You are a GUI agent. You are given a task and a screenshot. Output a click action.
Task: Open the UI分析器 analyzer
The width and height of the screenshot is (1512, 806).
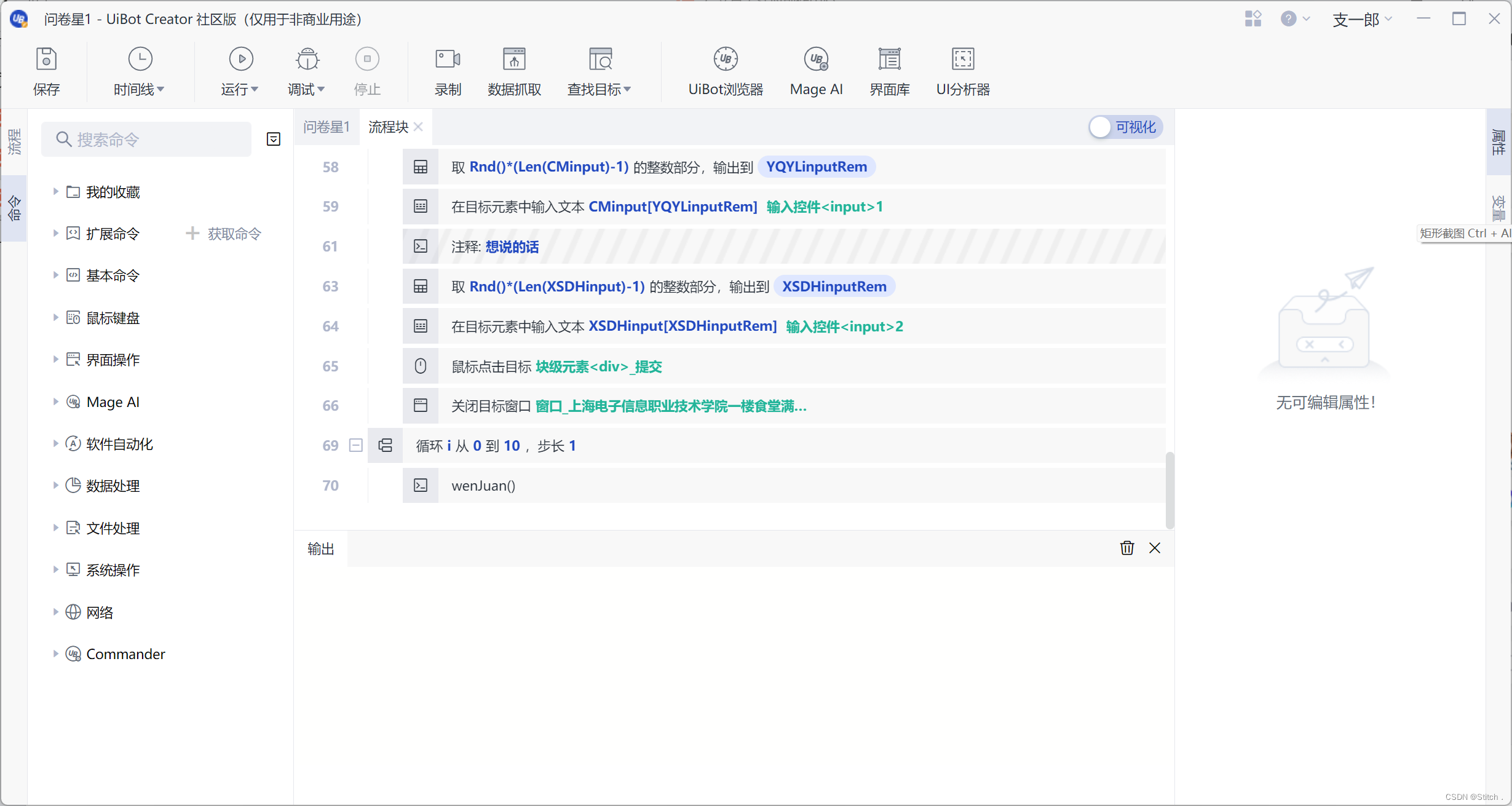(x=962, y=60)
